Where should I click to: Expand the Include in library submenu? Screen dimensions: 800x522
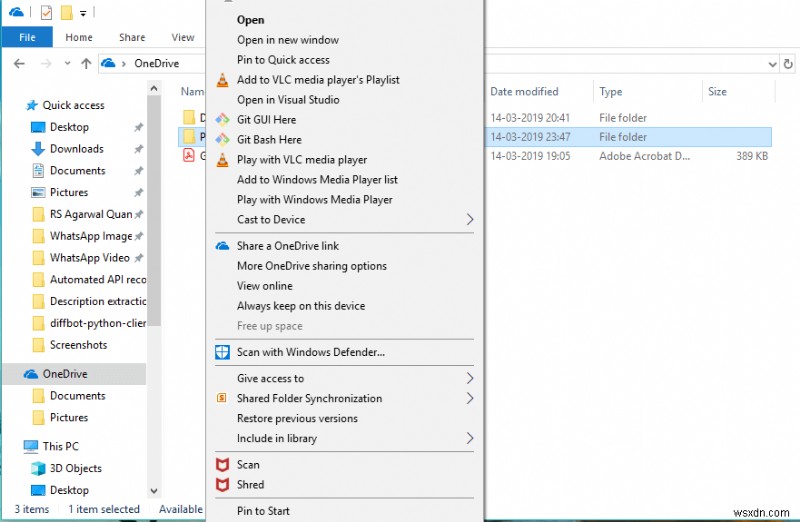345,438
